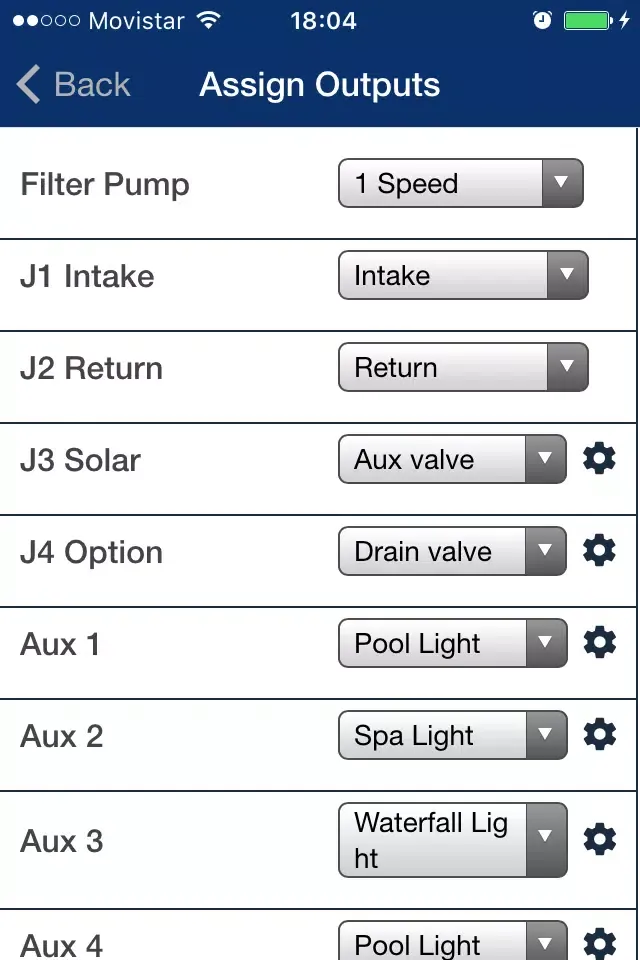Open Aux 2 Spa Light dropdown
The height and width of the screenshot is (960, 640).
(453, 736)
